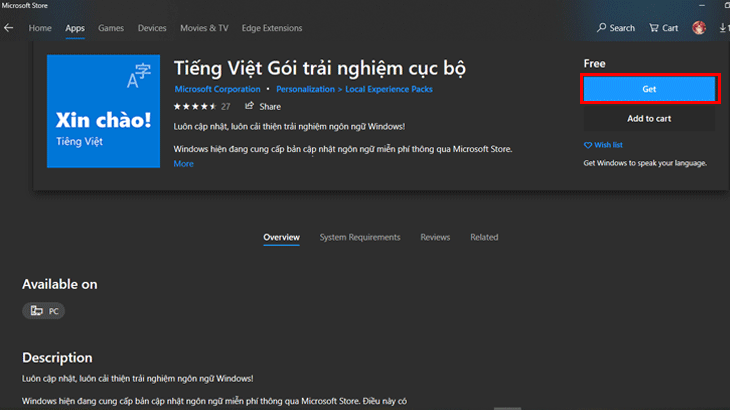730x410 pixels.
Task: Click the Xin chào app tile image
Action: point(105,111)
